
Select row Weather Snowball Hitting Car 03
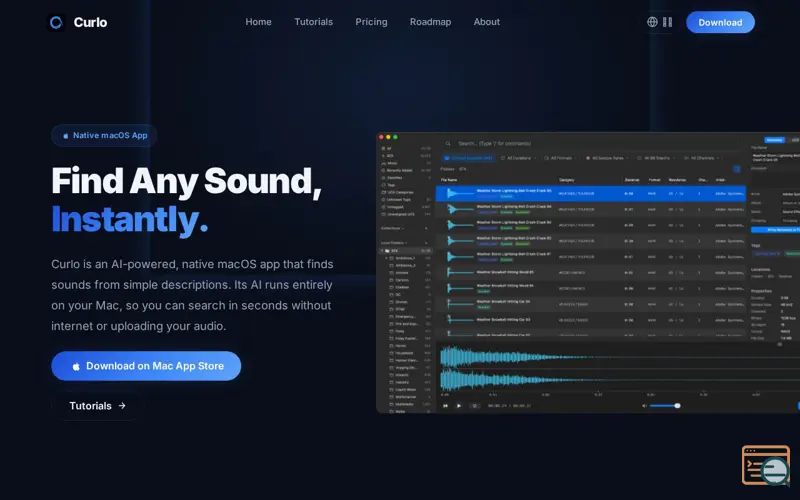591,320
